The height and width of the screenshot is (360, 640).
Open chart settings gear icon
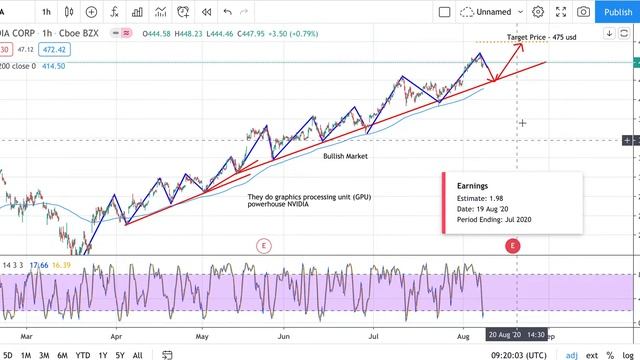(538, 12)
